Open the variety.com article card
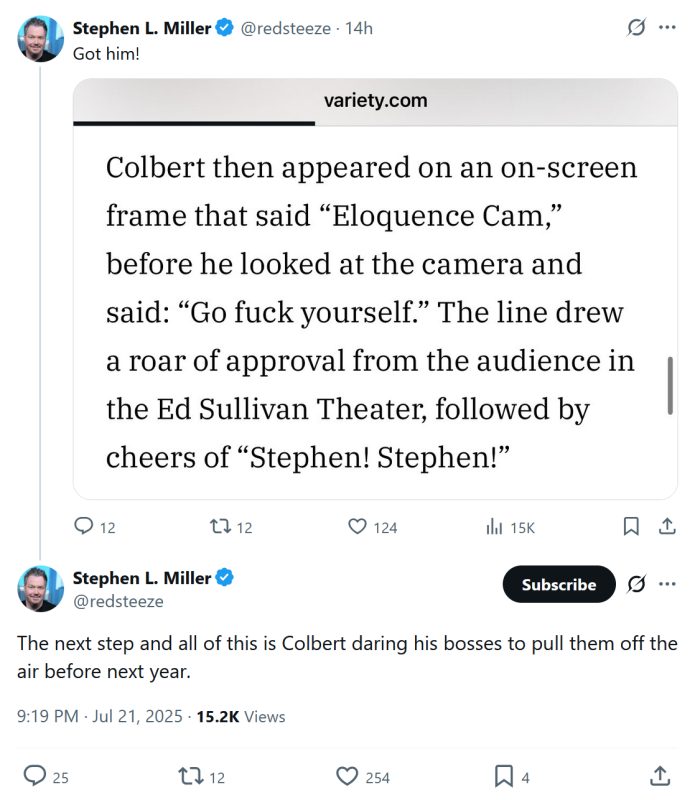 point(375,290)
